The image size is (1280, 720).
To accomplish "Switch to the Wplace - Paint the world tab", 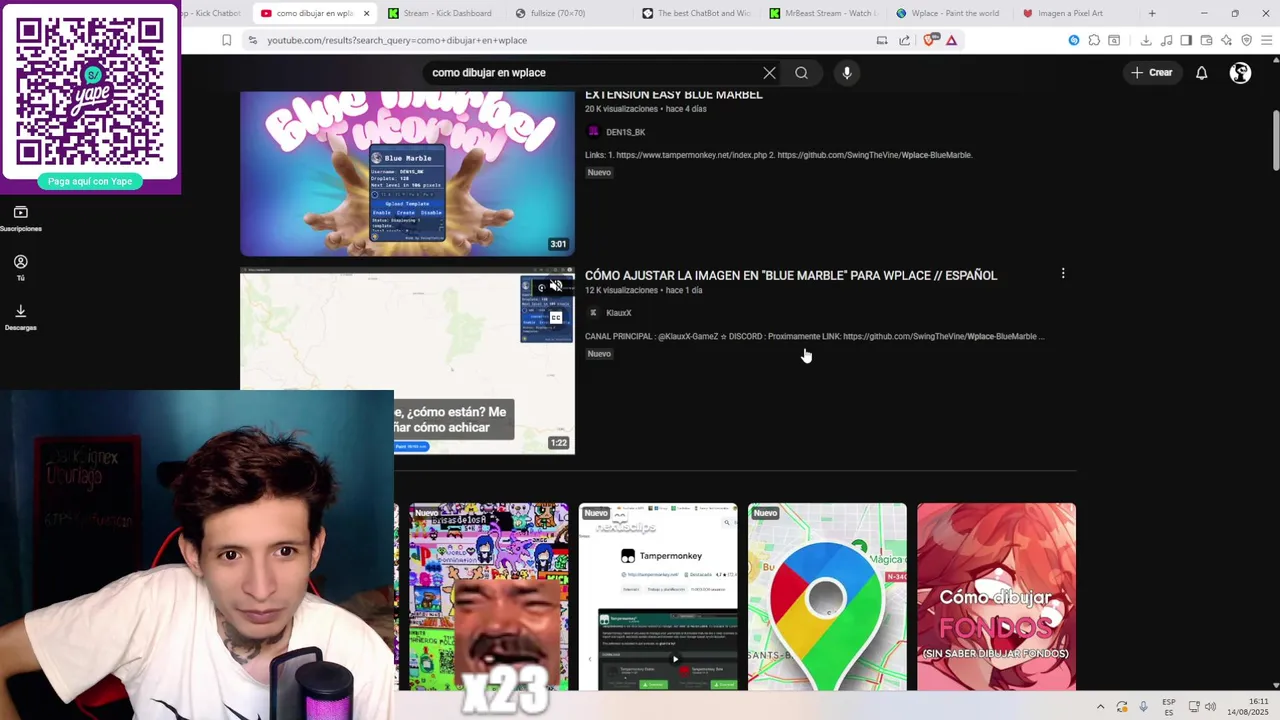I will click(x=949, y=13).
